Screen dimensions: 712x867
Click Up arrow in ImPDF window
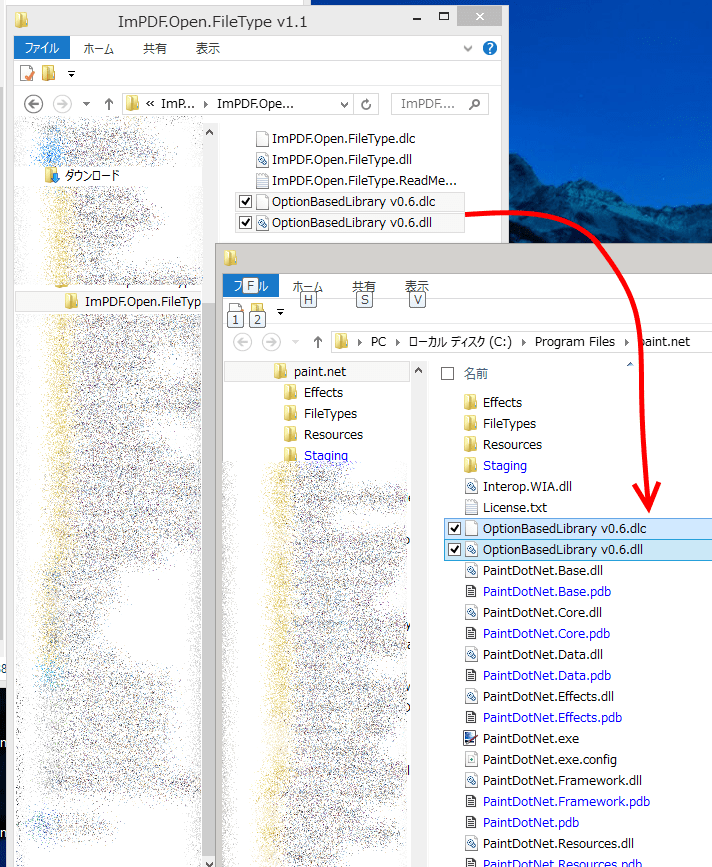click(x=109, y=104)
